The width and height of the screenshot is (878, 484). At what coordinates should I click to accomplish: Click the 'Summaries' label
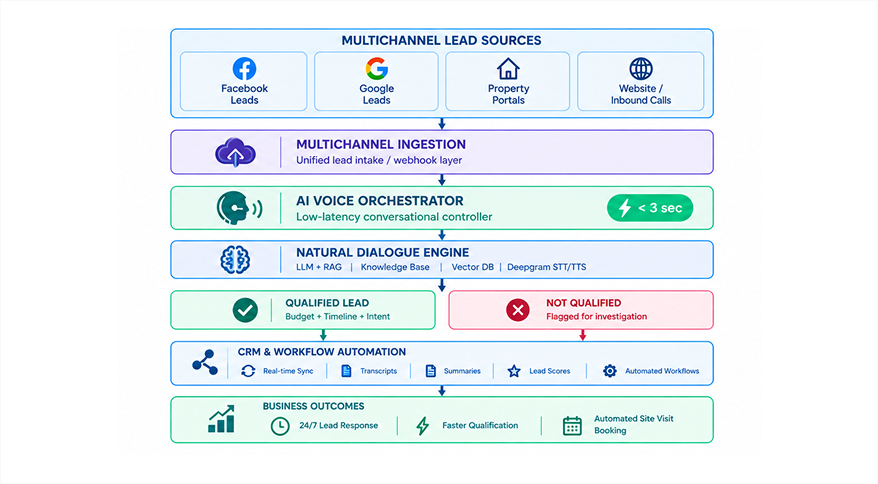tap(462, 371)
